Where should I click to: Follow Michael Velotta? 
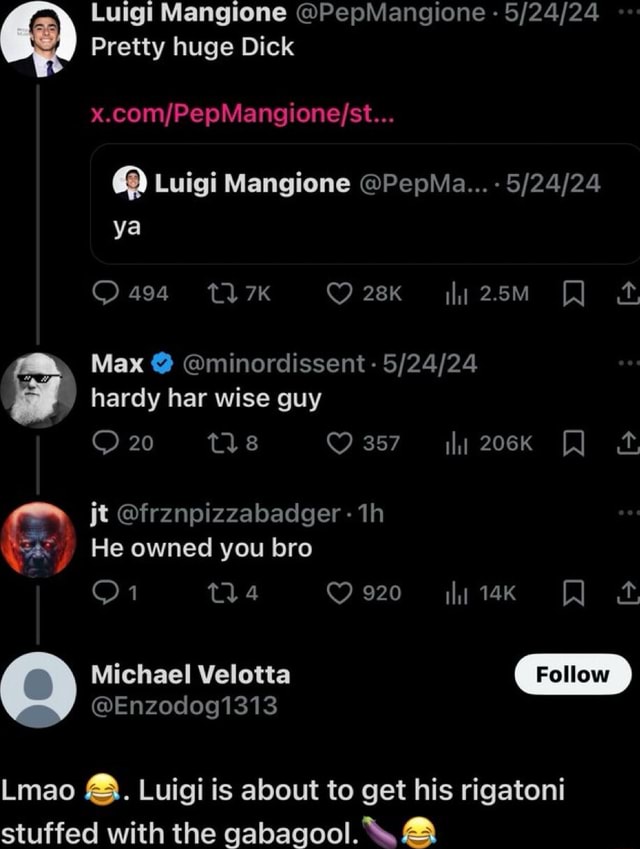click(x=572, y=675)
